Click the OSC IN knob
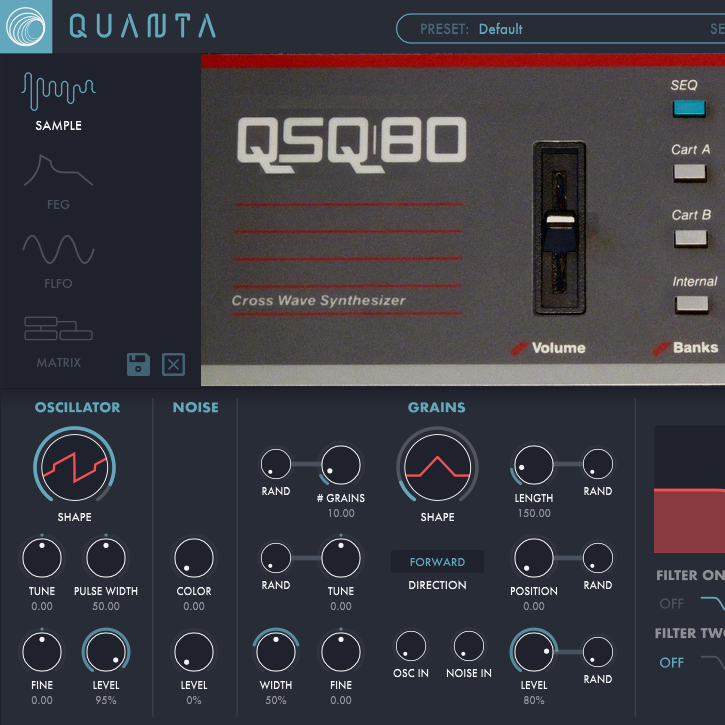 [411, 646]
